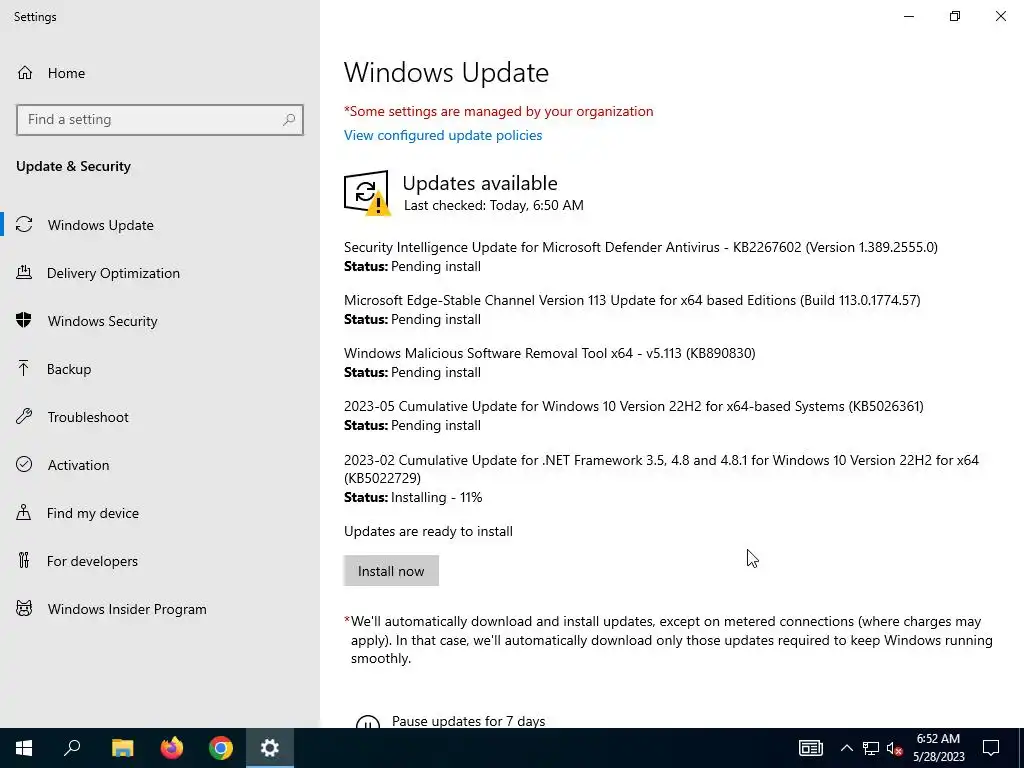Click the Updates available warning icon
The width and height of the screenshot is (1024, 768).
pos(367,193)
